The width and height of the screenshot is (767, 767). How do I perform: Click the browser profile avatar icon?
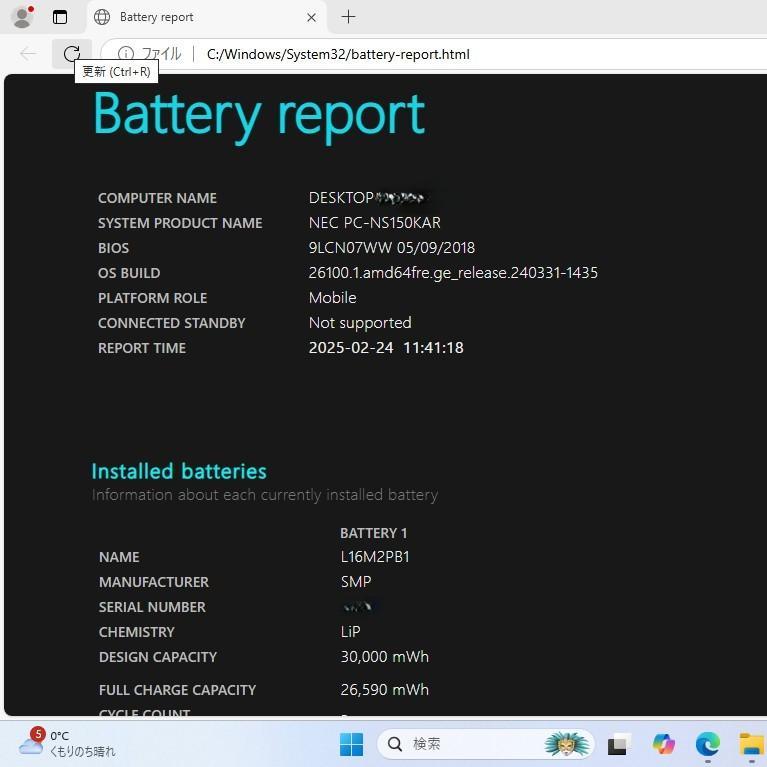(x=23, y=17)
